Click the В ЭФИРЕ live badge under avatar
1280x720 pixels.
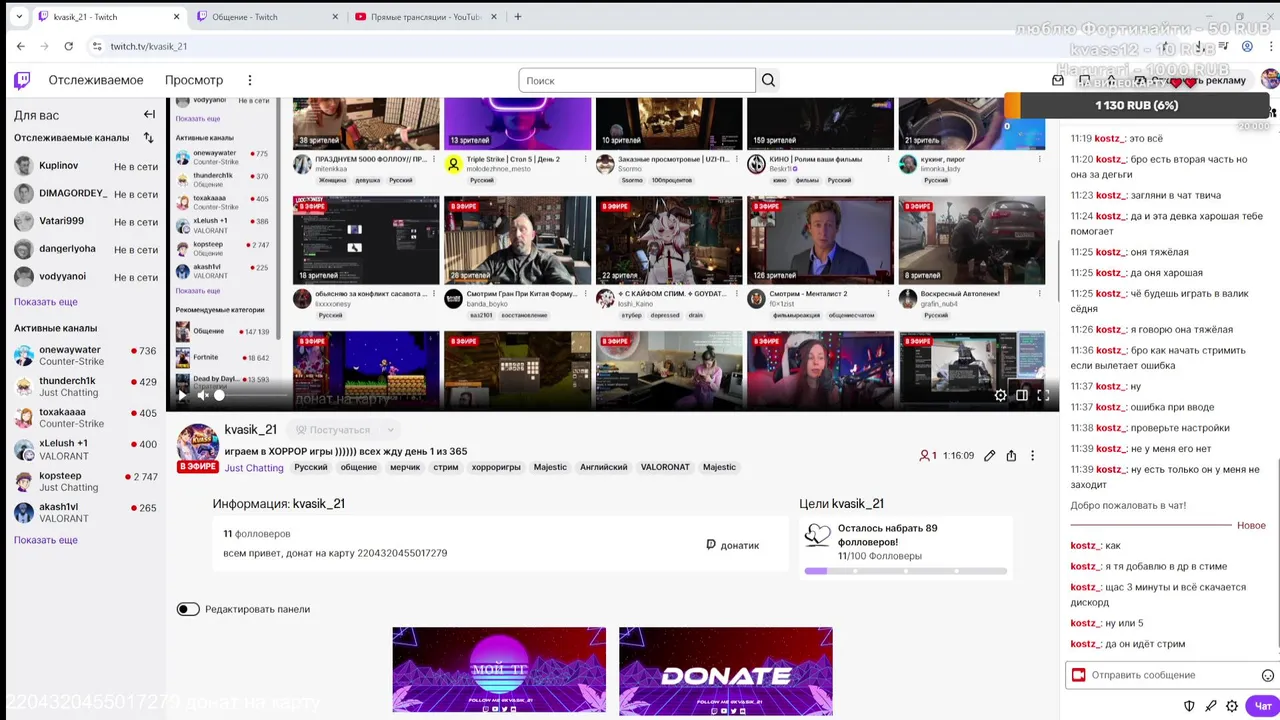point(198,467)
